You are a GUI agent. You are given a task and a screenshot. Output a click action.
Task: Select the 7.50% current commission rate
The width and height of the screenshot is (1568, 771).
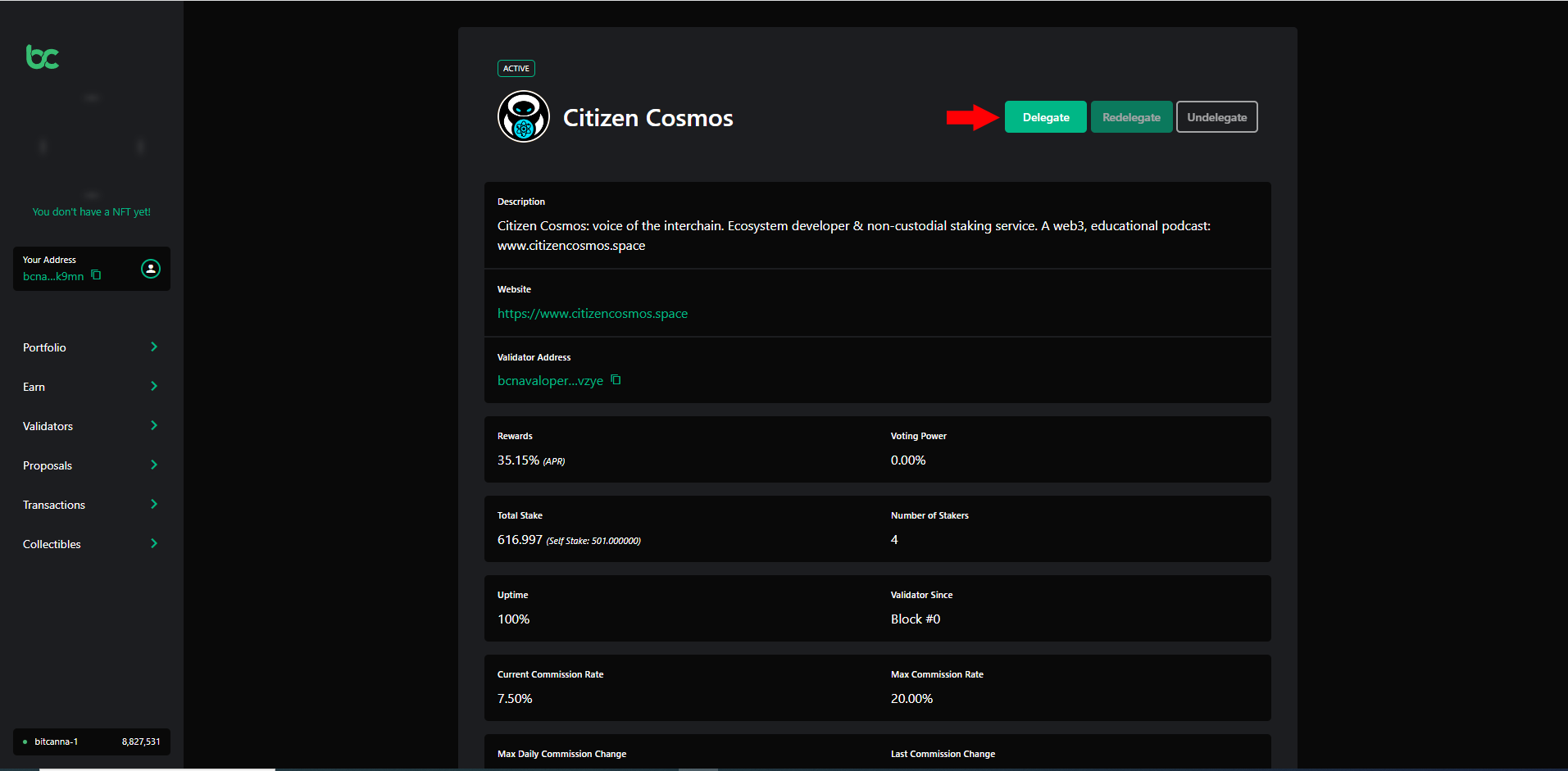click(515, 699)
